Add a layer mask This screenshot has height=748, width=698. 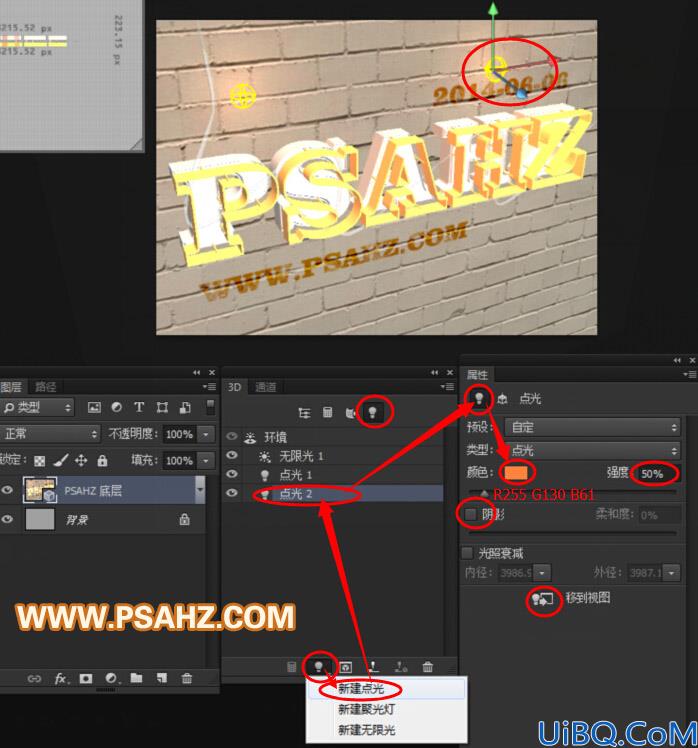pyautogui.click(x=86, y=678)
